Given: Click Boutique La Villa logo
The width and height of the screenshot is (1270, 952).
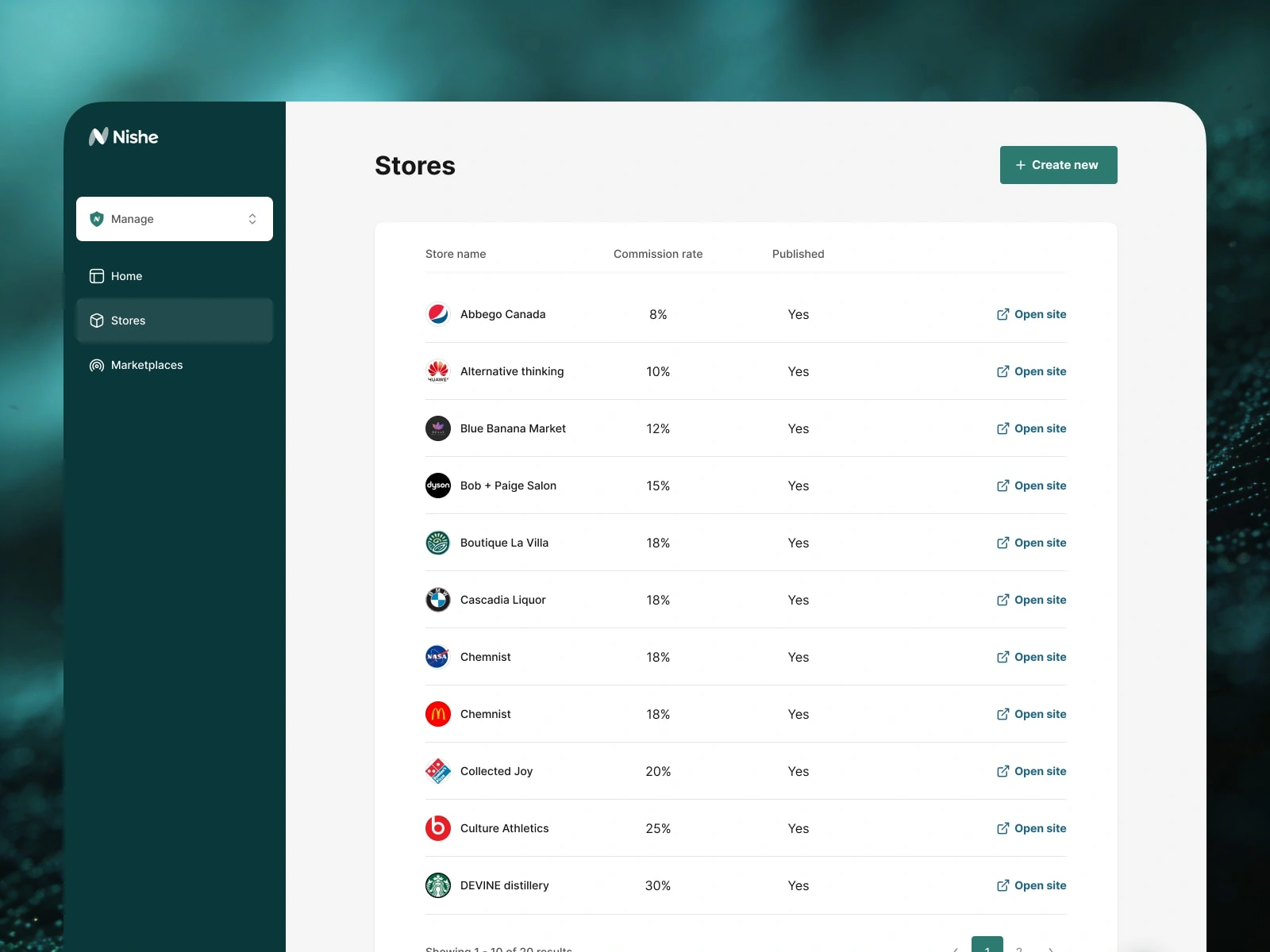Looking at the screenshot, I should click(x=438, y=543).
